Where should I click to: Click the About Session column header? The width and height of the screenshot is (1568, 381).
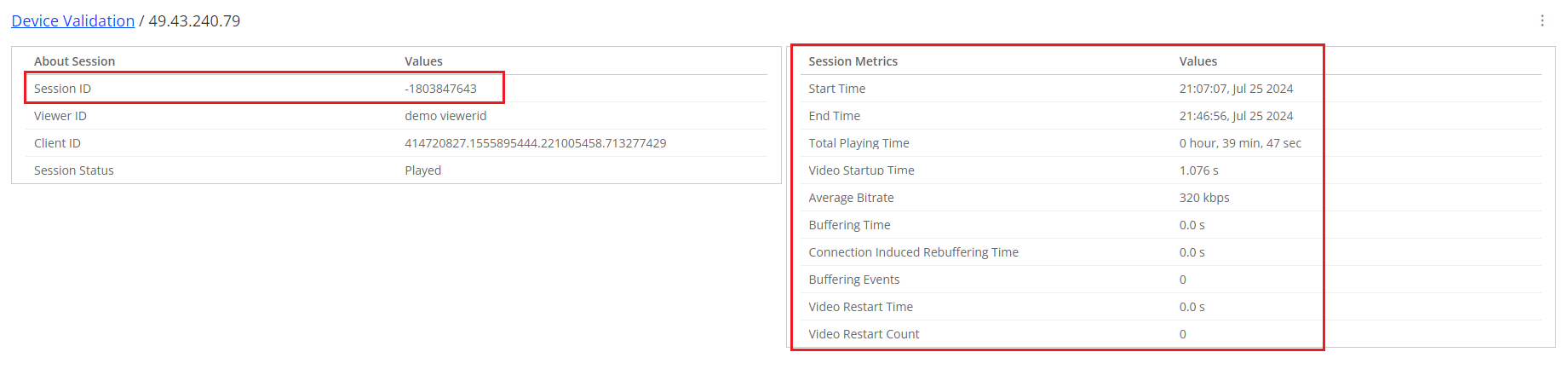[74, 61]
